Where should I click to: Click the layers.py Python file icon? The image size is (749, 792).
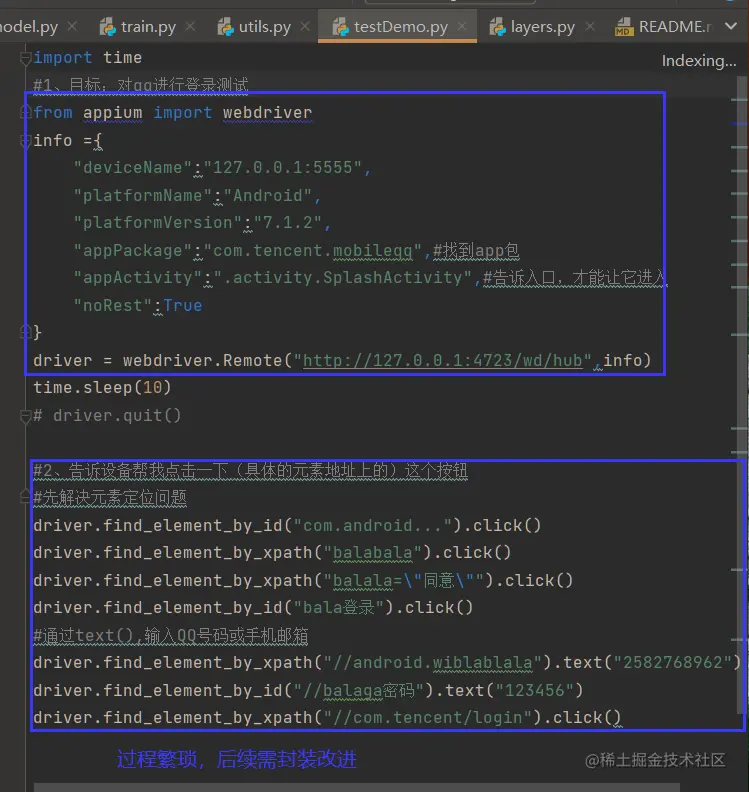[x=497, y=26]
